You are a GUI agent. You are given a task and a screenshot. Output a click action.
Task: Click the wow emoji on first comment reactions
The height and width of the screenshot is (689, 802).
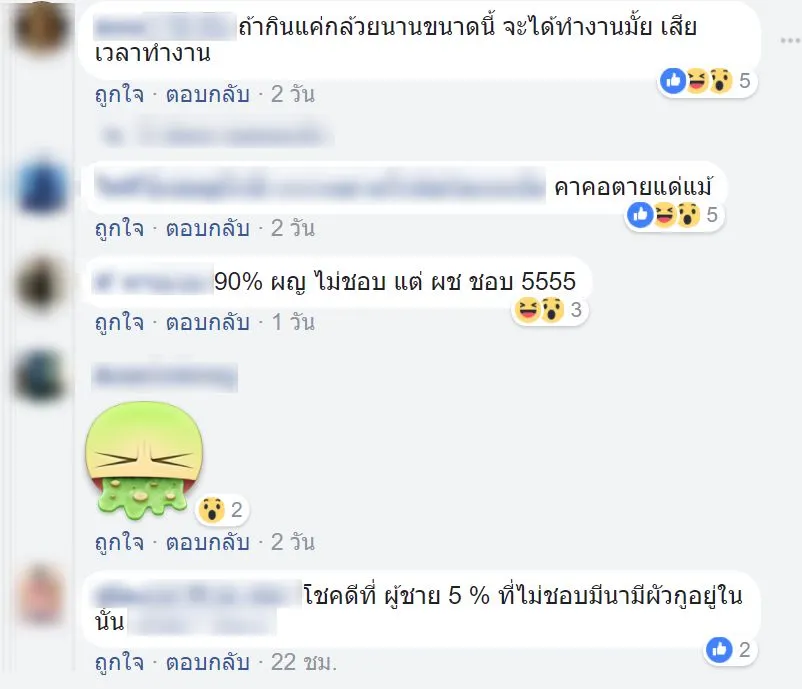click(x=721, y=80)
